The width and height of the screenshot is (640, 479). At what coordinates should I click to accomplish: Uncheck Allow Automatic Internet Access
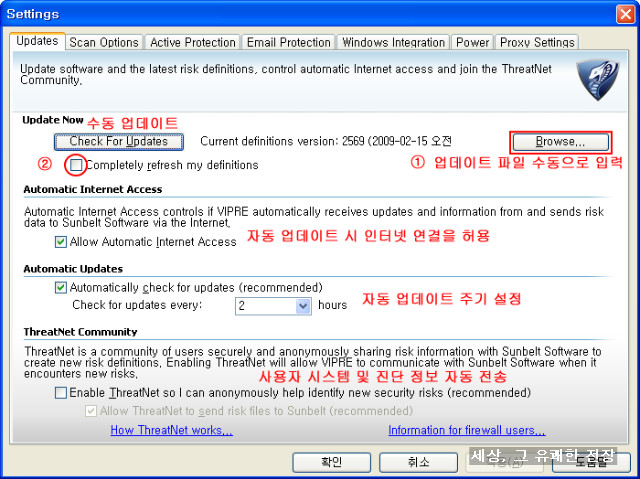[61, 242]
